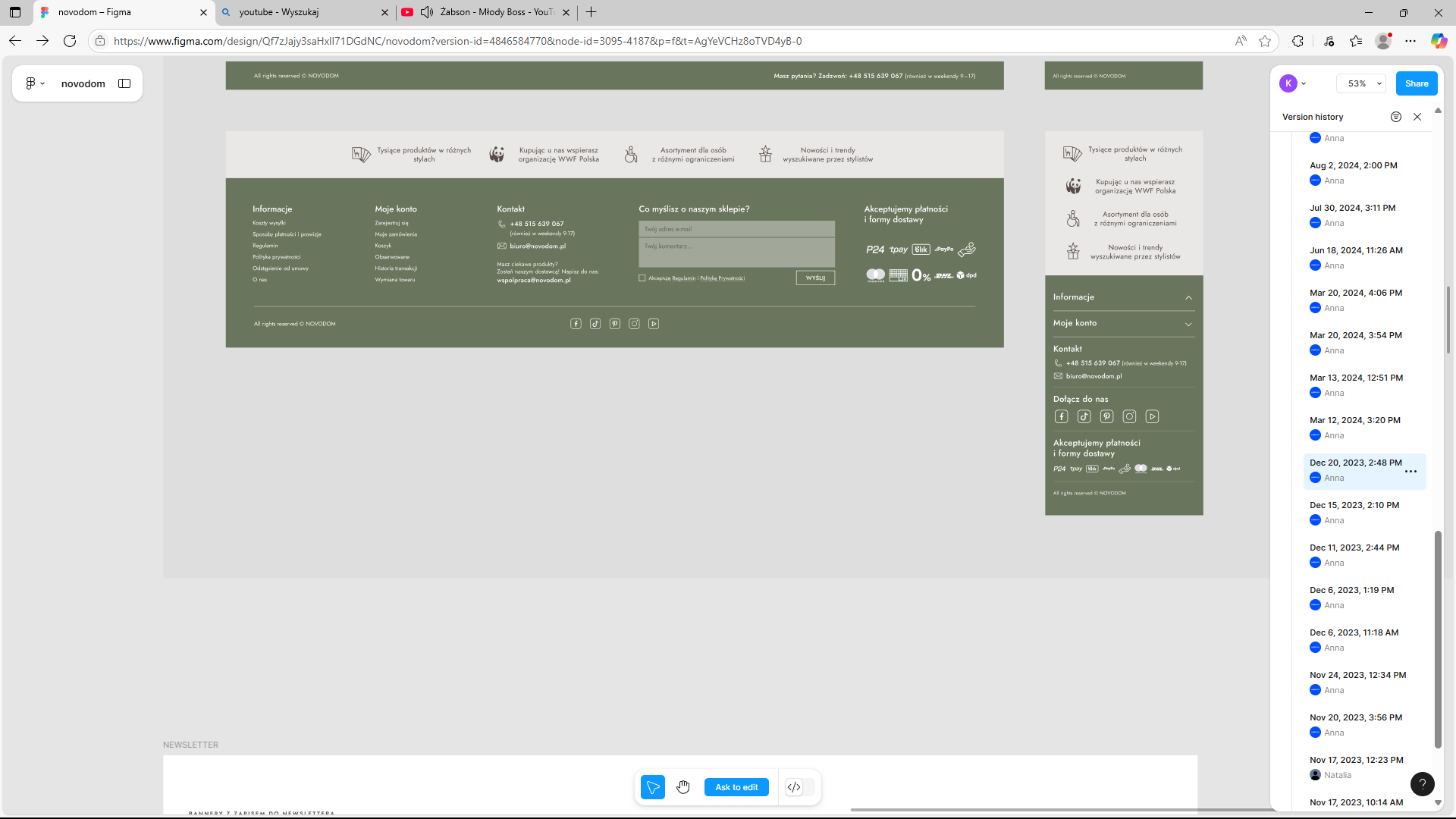Open version history filter icon
This screenshot has height=819, width=1456.
click(1395, 117)
